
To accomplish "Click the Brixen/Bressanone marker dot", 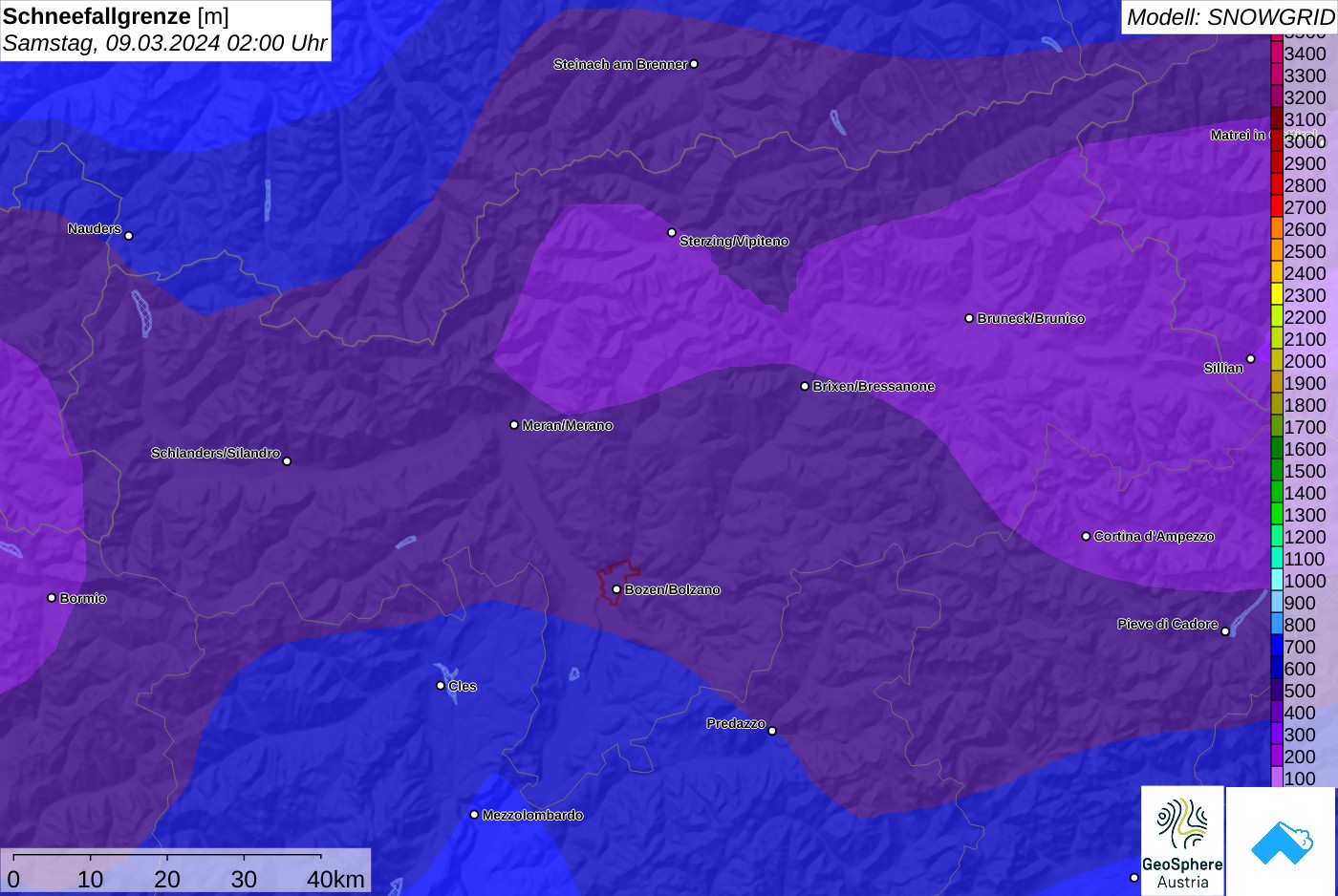I will coord(805,386).
